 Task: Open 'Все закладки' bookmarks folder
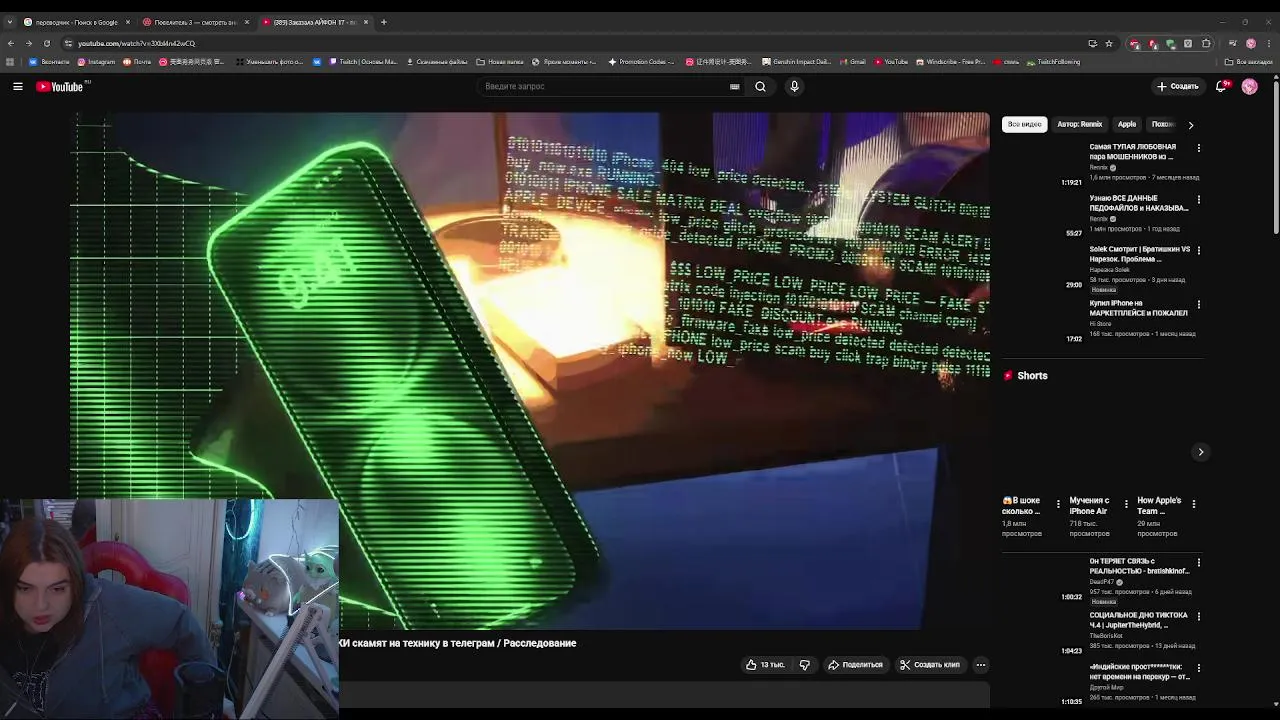[x=1249, y=62]
